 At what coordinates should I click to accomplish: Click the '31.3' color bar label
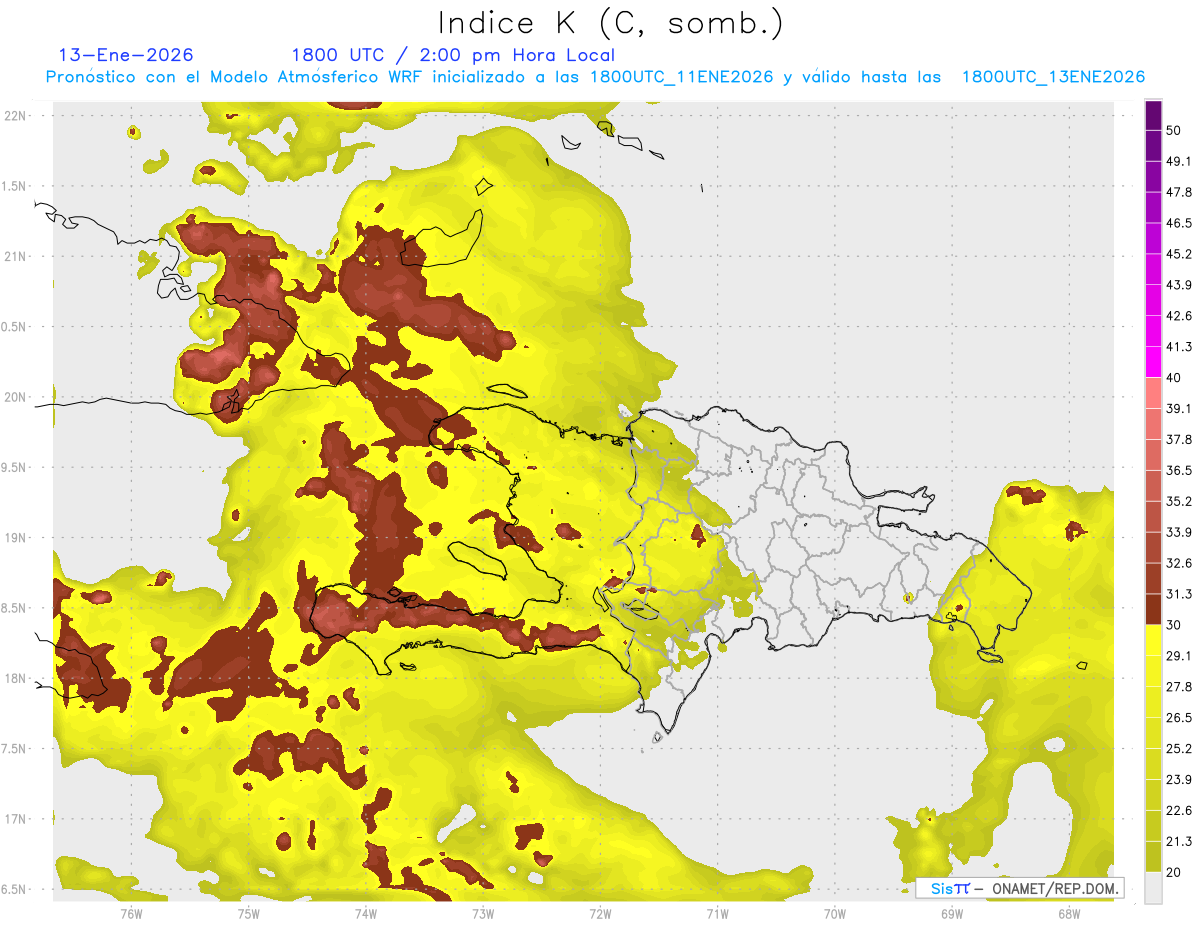click(x=1179, y=594)
